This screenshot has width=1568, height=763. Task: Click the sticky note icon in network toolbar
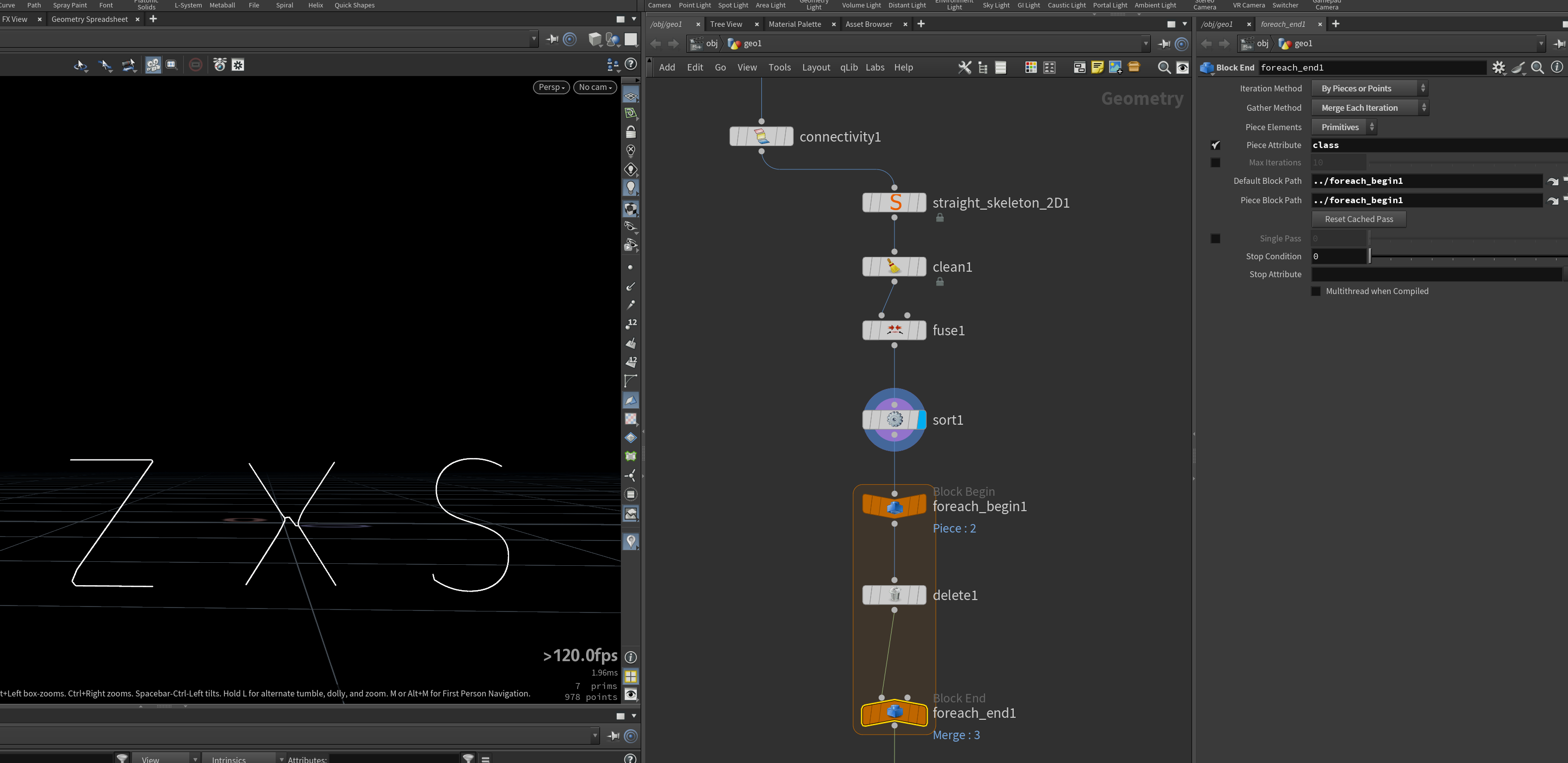point(1097,68)
